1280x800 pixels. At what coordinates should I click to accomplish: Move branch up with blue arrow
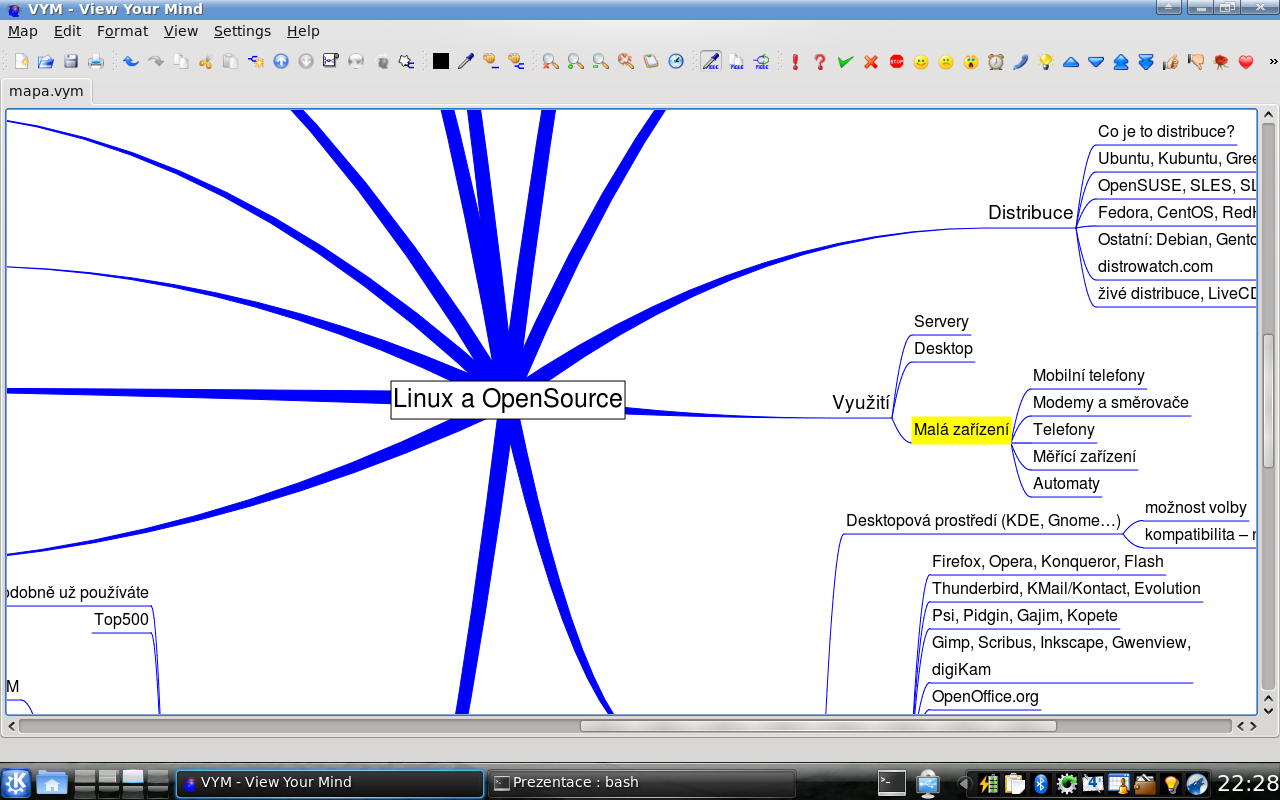pyautogui.click(x=281, y=61)
